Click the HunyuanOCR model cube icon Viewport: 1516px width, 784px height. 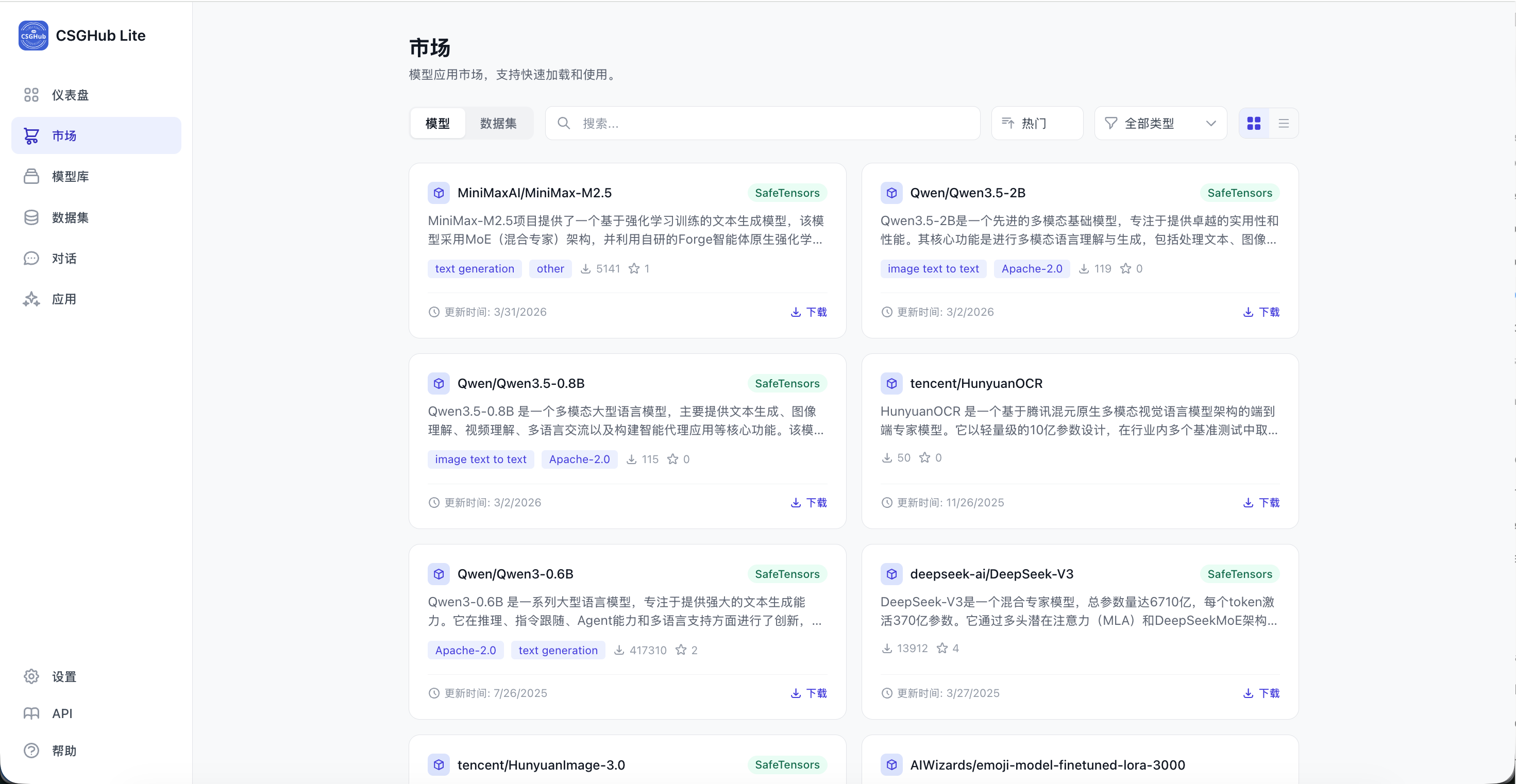pyautogui.click(x=891, y=383)
